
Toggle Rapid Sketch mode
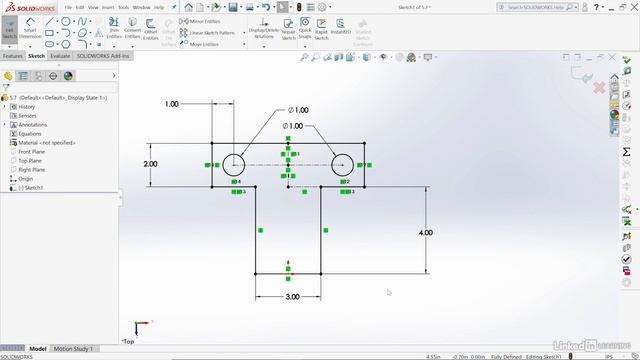pos(321,29)
